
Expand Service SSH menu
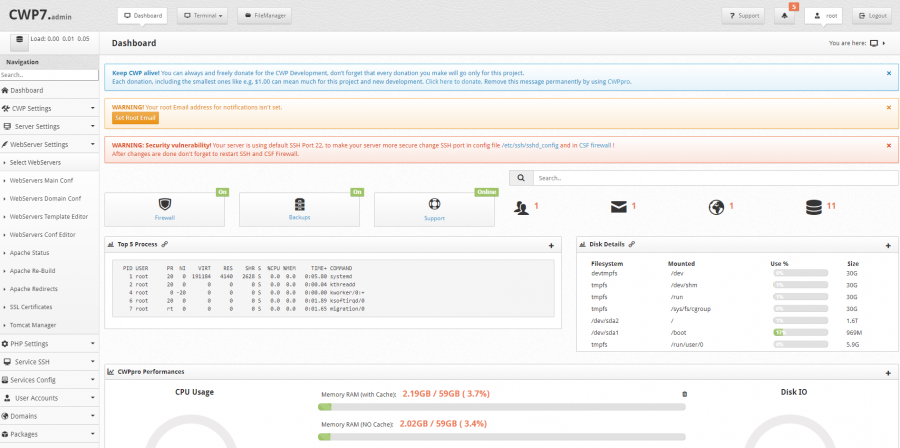coord(49,362)
